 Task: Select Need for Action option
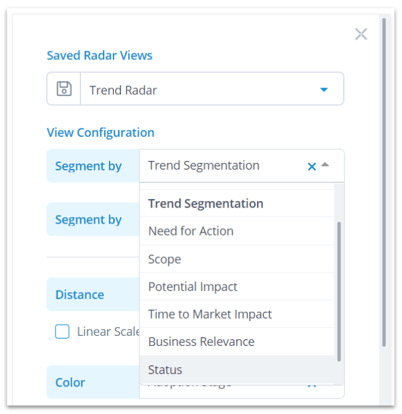click(x=237, y=231)
